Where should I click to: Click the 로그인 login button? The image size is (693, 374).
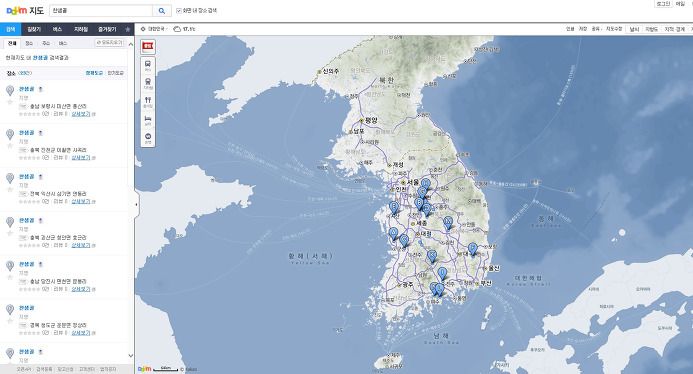(663, 4)
